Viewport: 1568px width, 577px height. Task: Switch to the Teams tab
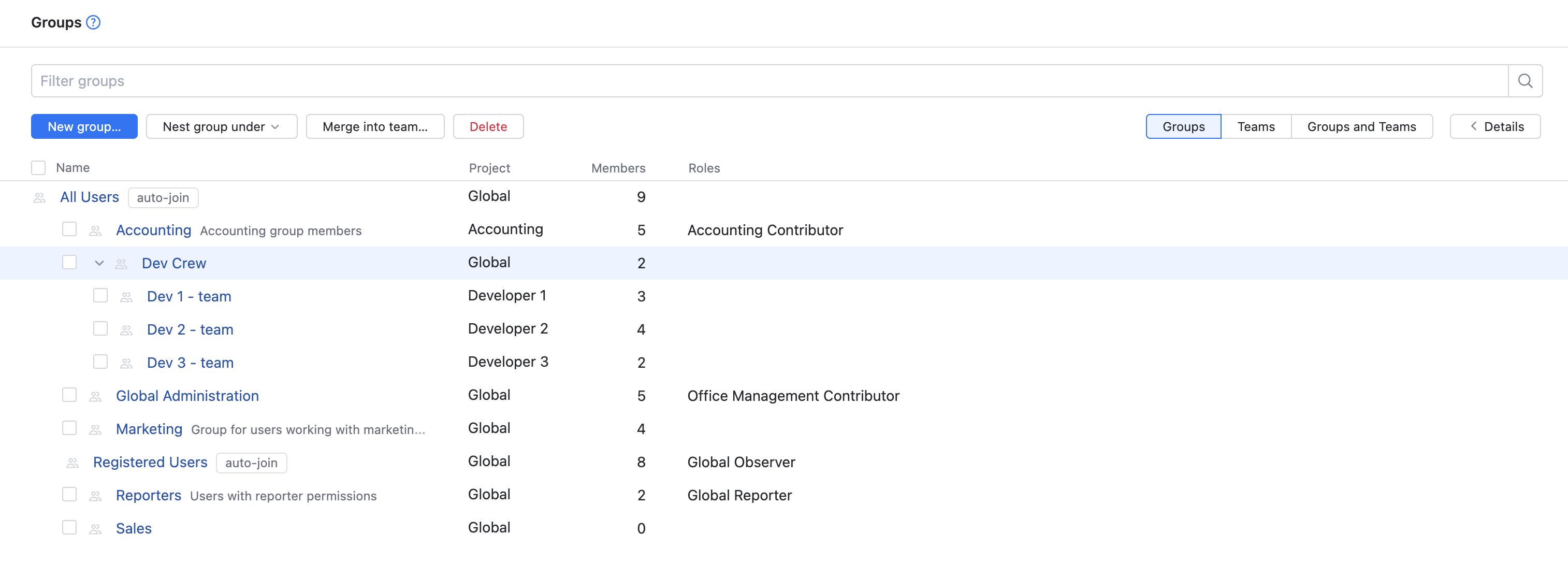tap(1255, 126)
